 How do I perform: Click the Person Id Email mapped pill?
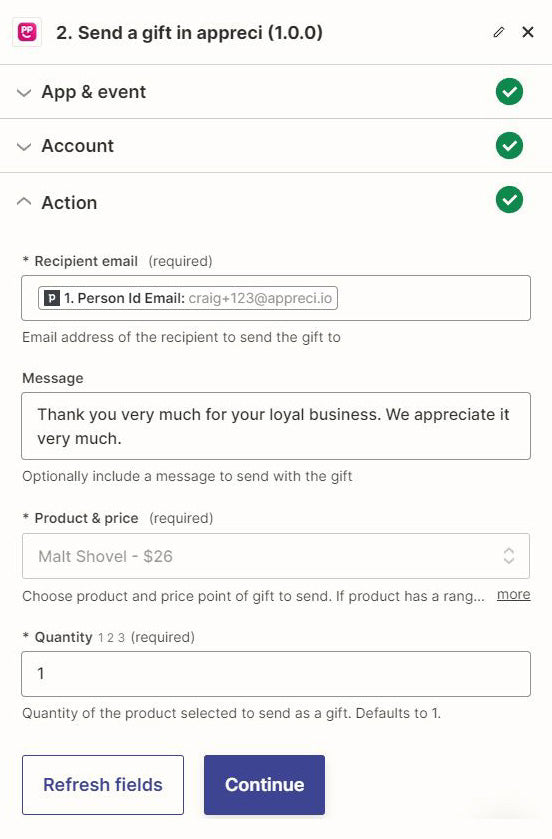coord(188,298)
